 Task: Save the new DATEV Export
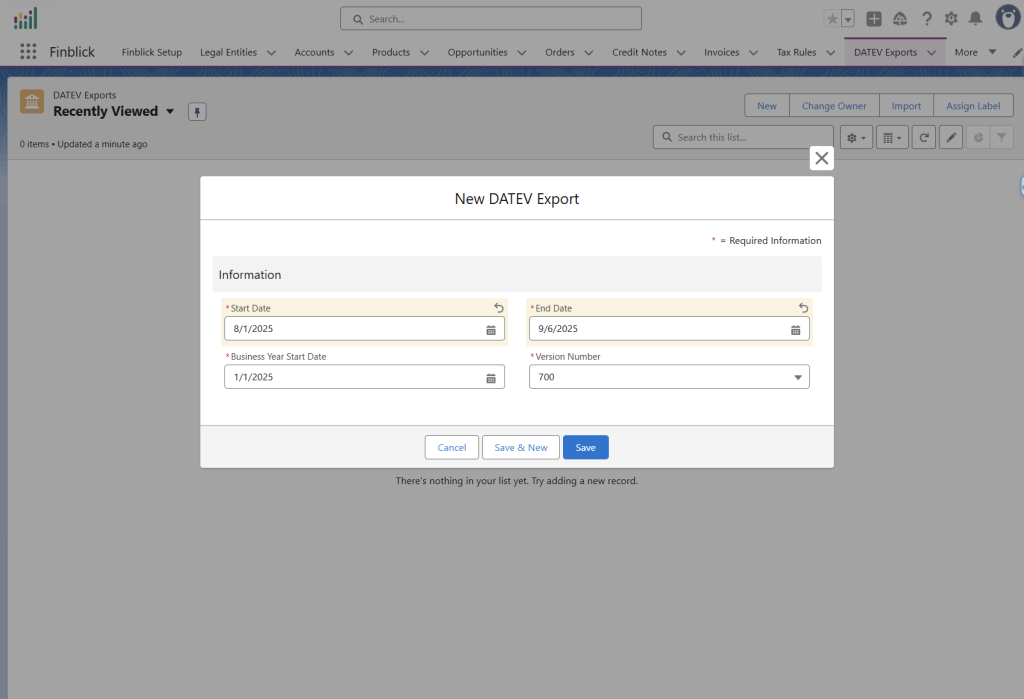585,447
